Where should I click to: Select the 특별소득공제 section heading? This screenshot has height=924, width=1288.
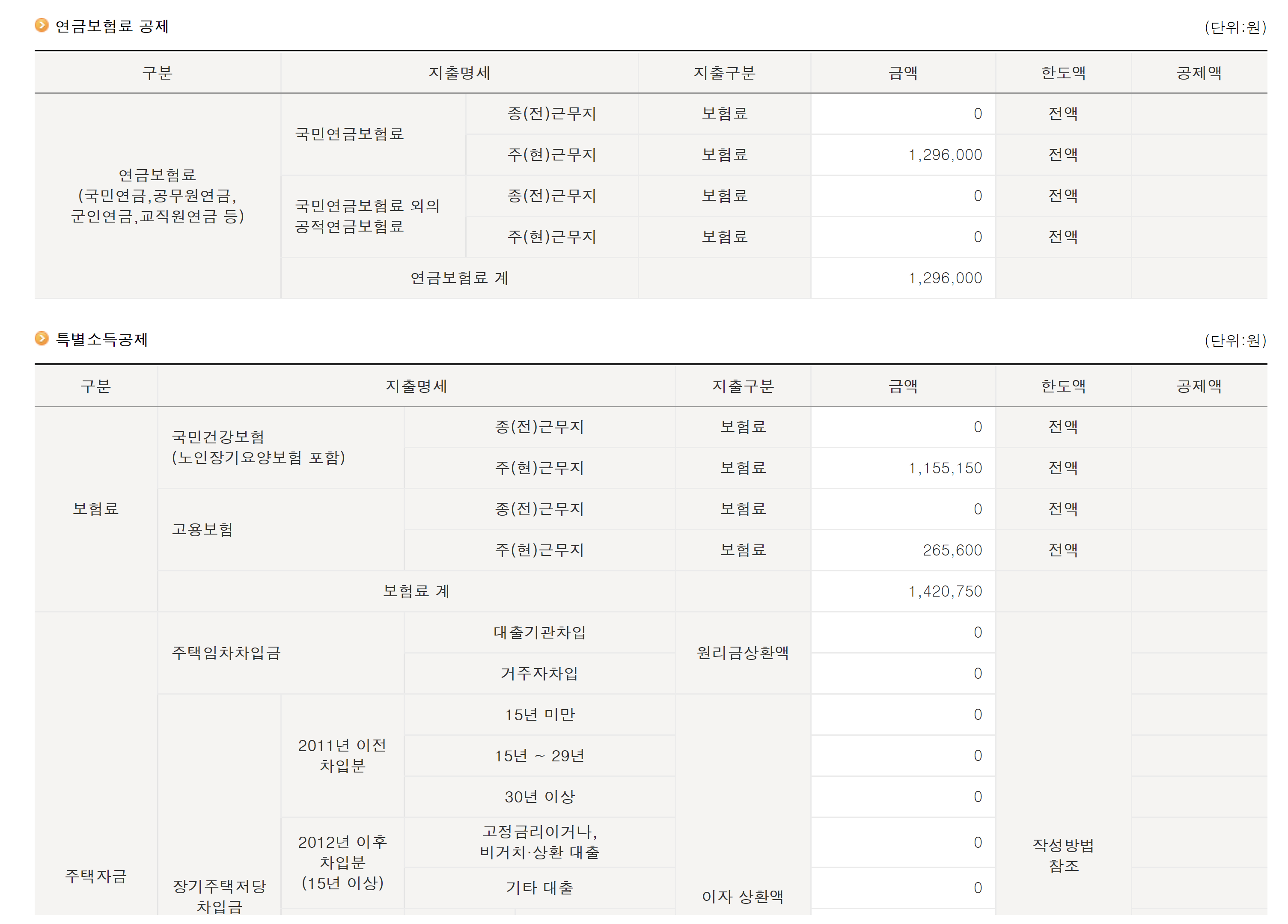[x=101, y=340]
